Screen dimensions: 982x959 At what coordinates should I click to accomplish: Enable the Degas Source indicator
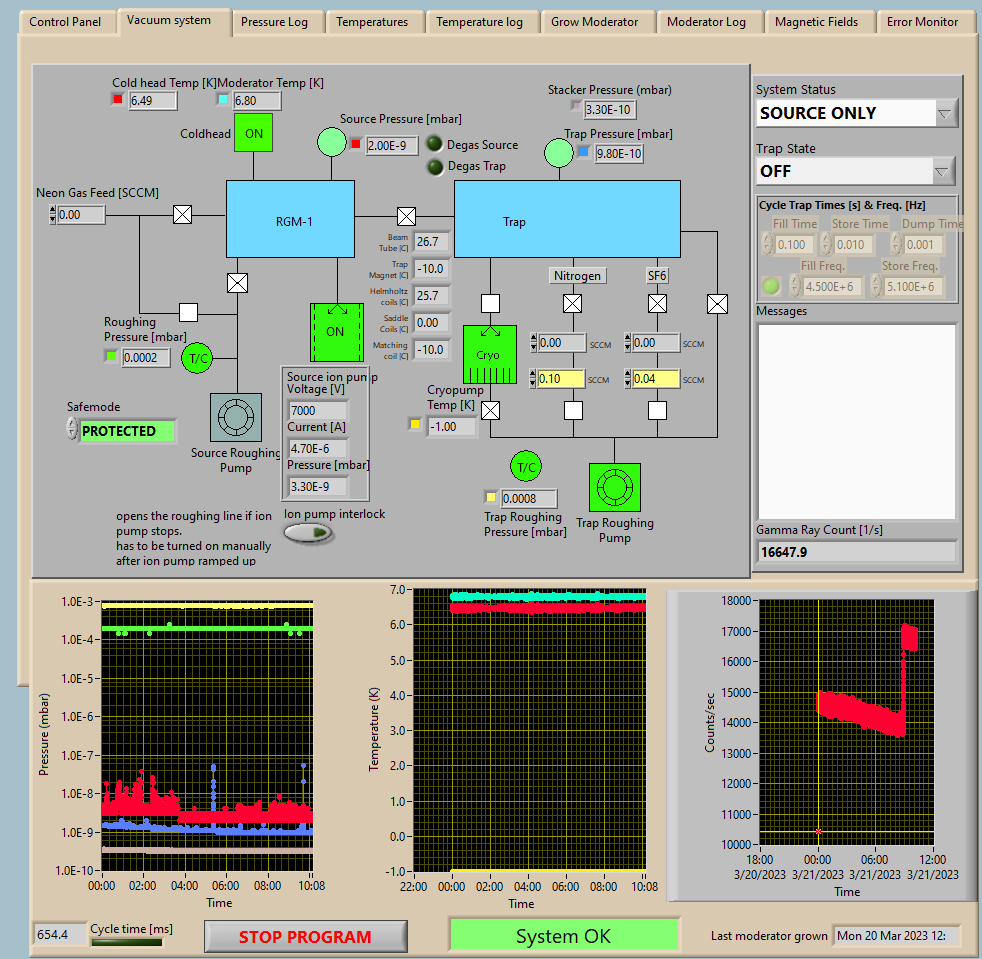click(435, 144)
